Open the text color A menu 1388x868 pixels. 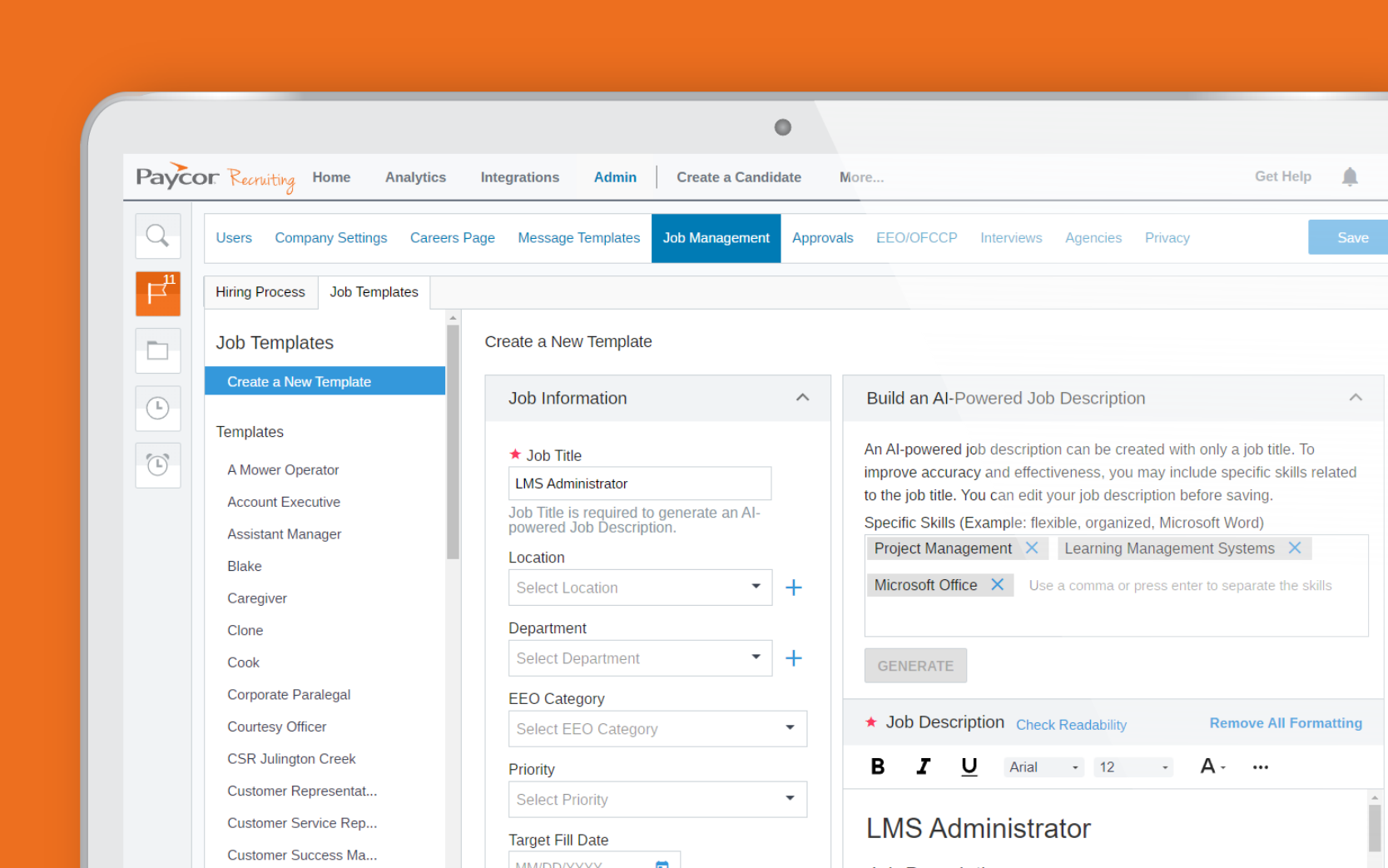[x=1212, y=766]
